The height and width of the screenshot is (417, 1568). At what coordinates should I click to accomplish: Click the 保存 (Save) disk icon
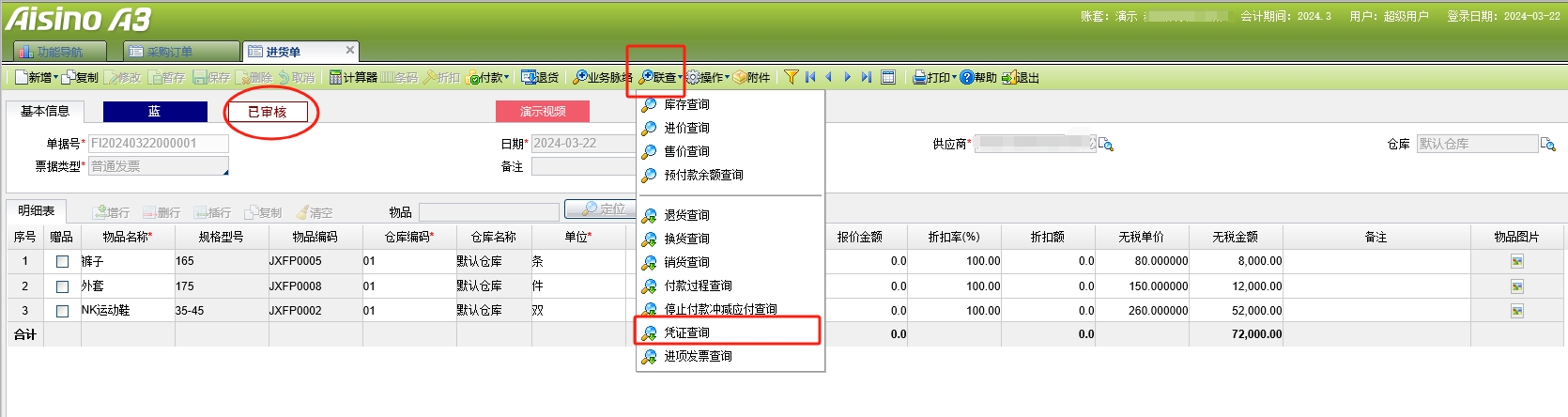pos(199,78)
